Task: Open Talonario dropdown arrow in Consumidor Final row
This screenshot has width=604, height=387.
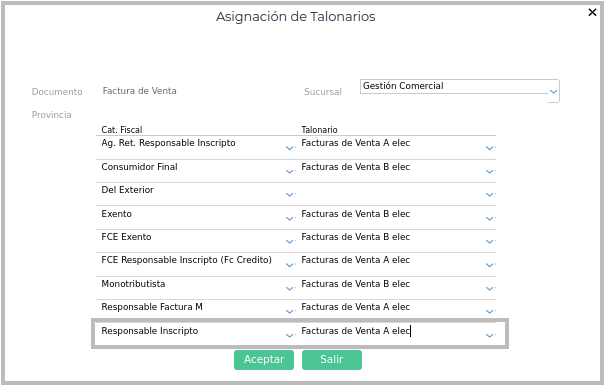Action: point(490,171)
